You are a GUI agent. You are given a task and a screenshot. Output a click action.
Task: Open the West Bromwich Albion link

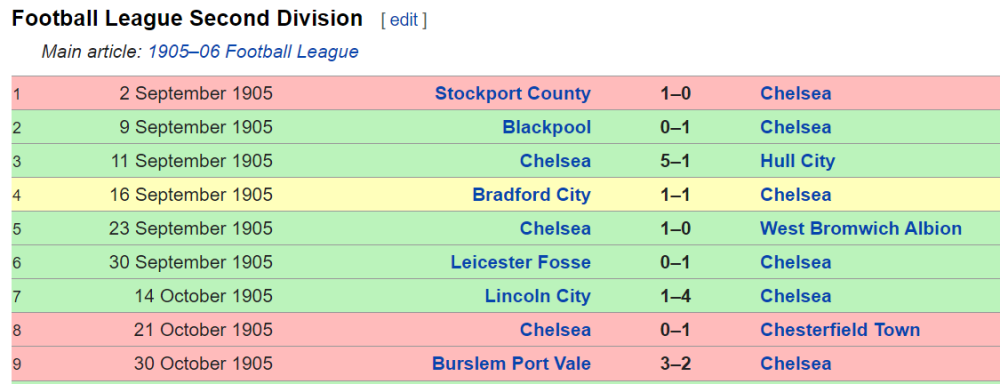(x=860, y=229)
